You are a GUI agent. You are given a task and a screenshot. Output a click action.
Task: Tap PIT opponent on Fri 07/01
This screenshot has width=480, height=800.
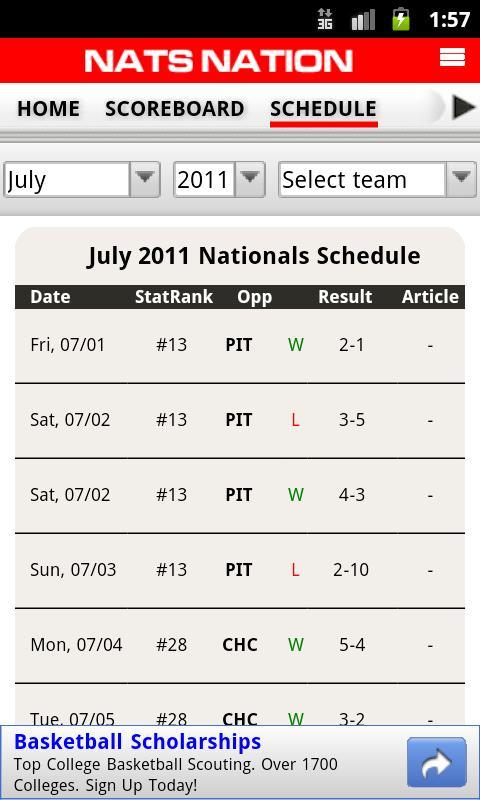(239, 345)
